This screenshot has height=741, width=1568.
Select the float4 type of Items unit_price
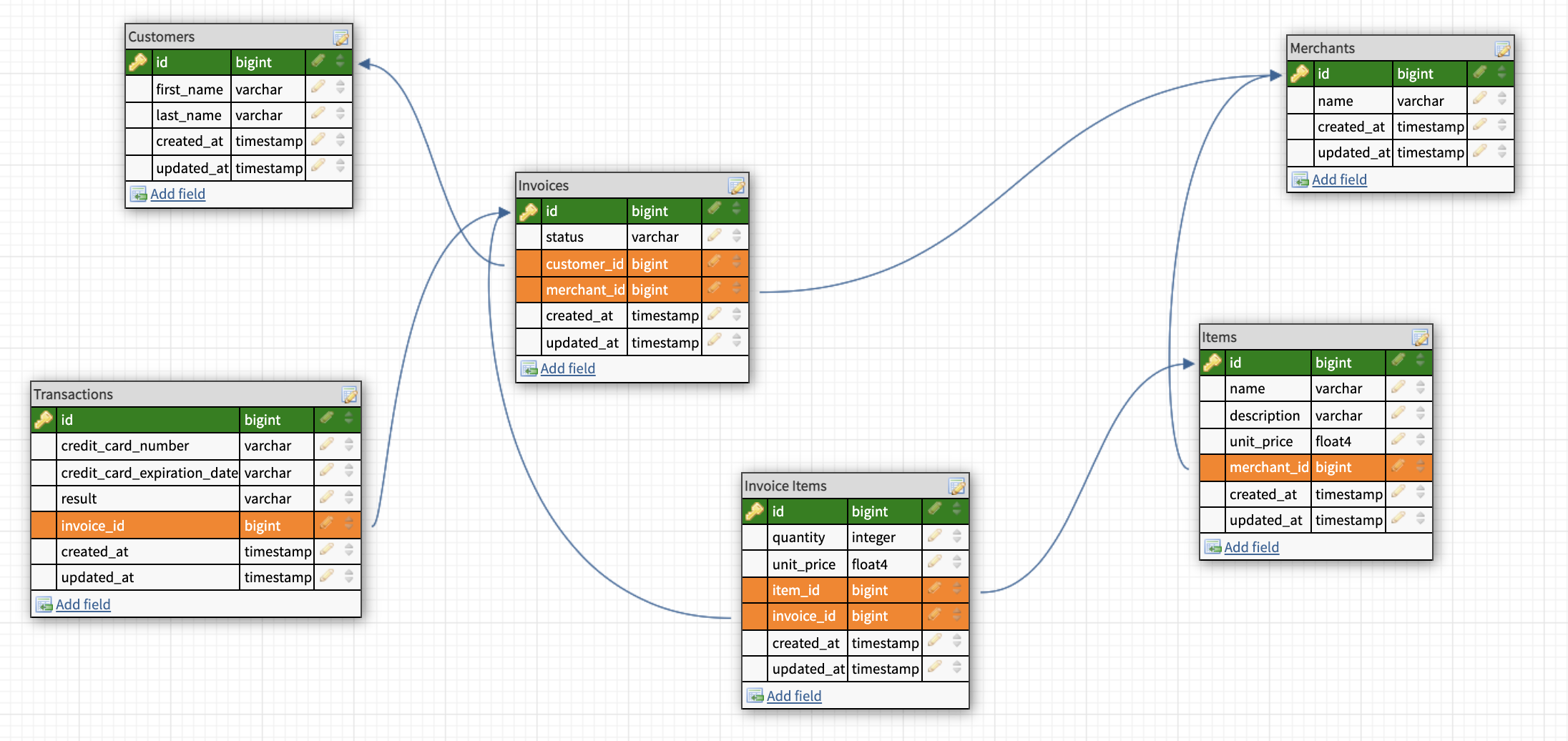(x=1333, y=441)
